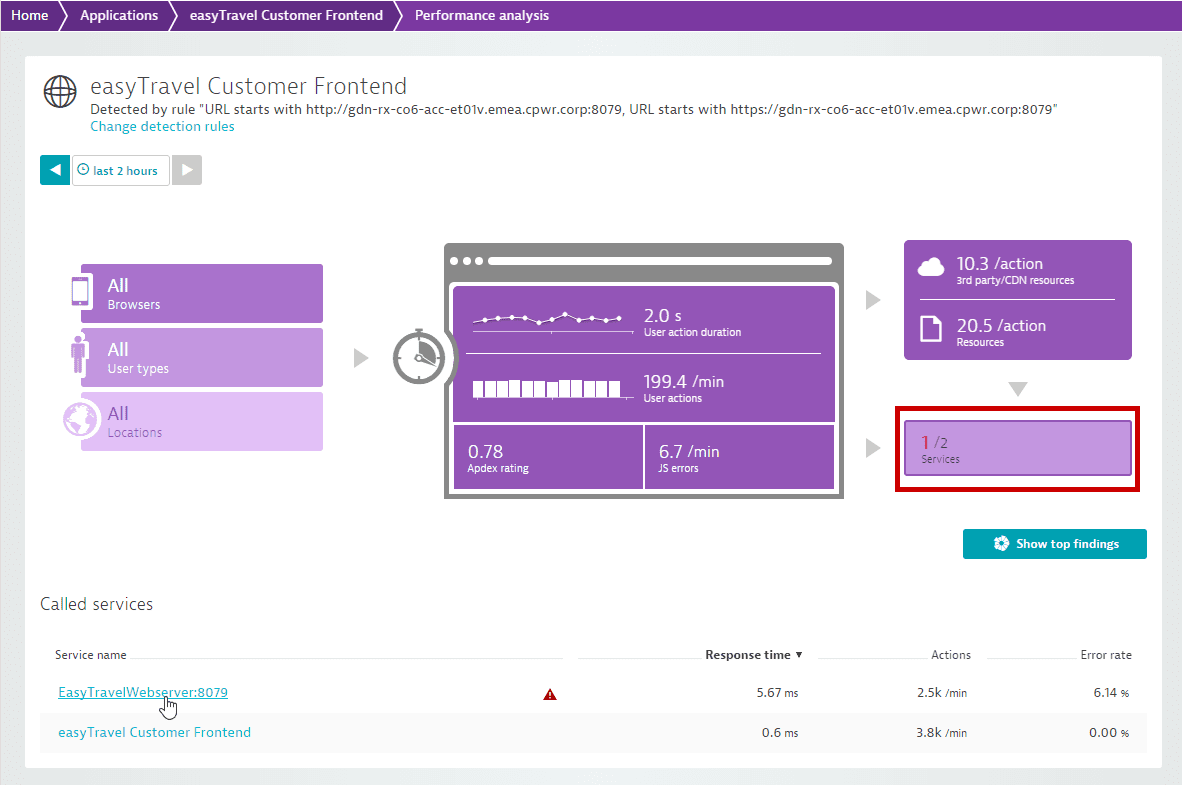
Task: Go to previous time frame arrow
Action: pos(55,170)
